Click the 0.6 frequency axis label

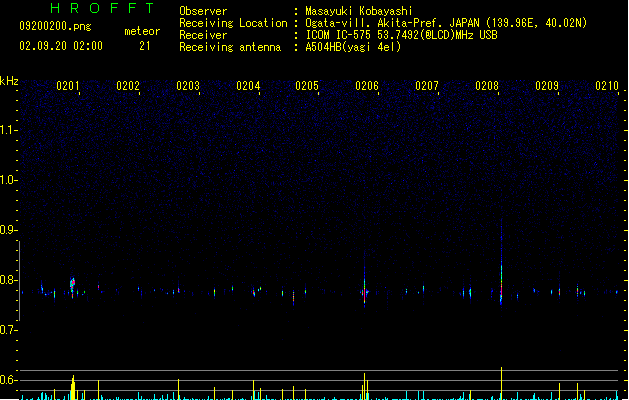click(9, 380)
